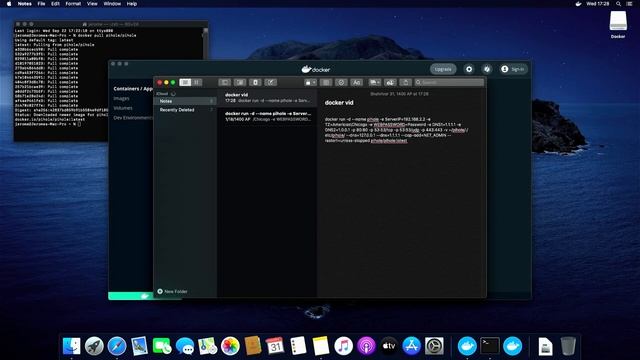Create a new note with compose icon

pos(271,82)
